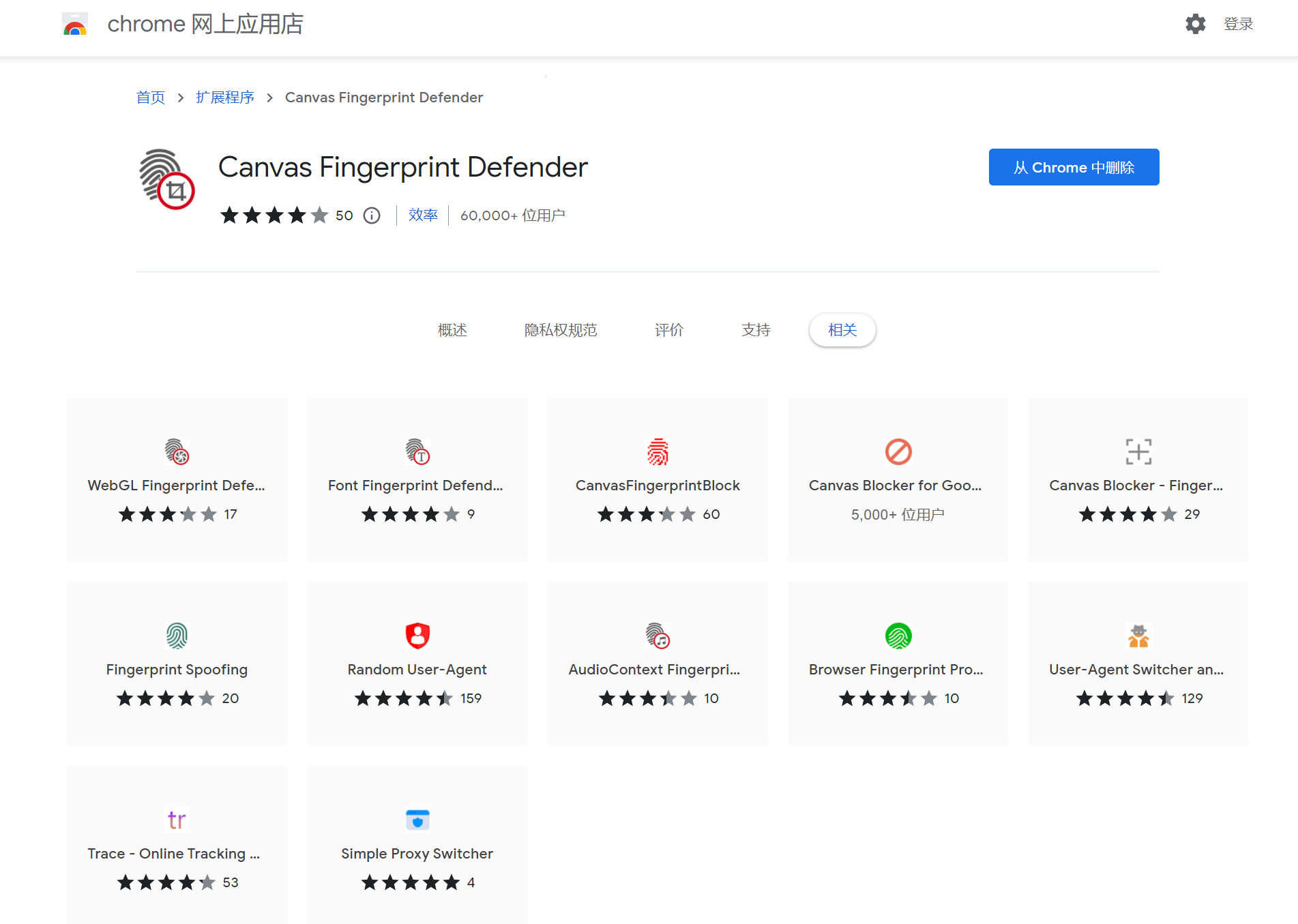Click the 50 ratings star row

tap(274, 215)
